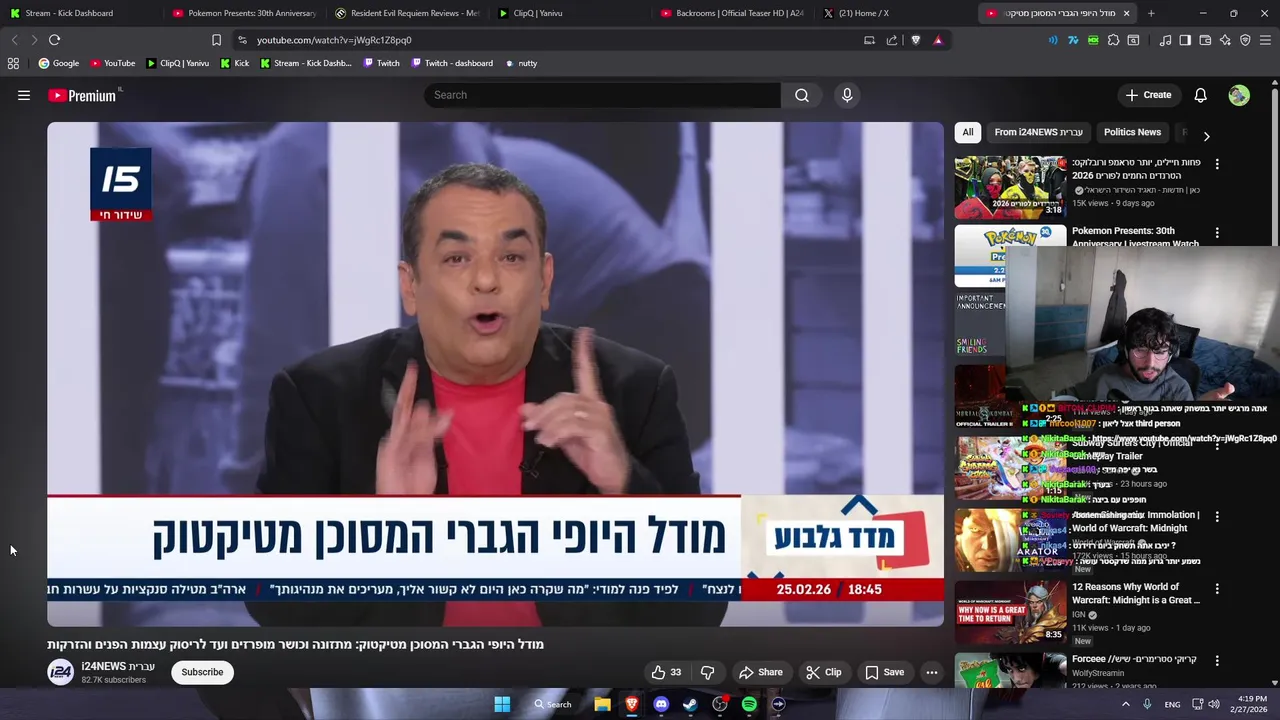Click the Clip button below the video
The height and width of the screenshot is (720, 1280).
point(824,672)
